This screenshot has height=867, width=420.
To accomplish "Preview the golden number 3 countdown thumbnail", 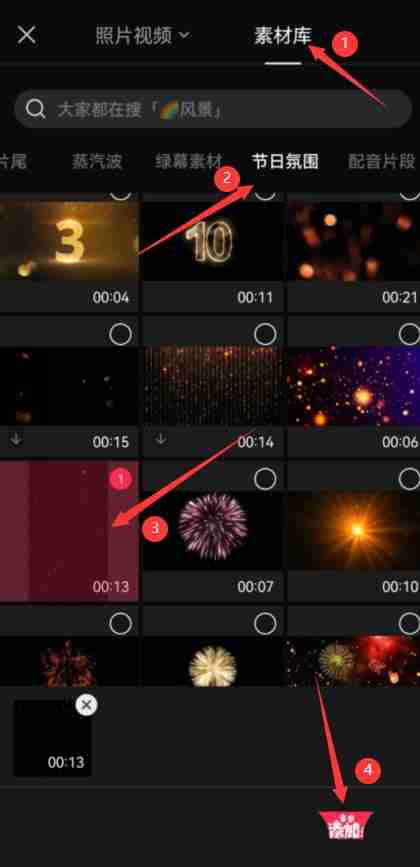I will click(x=69, y=241).
